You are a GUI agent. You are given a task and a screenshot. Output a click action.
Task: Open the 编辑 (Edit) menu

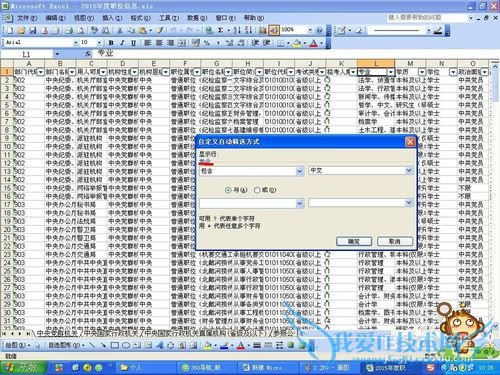pyautogui.click(x=55, y=18)
